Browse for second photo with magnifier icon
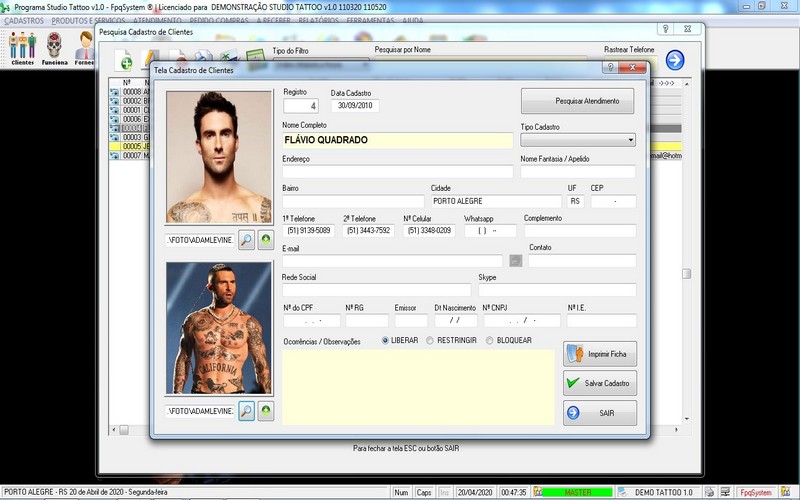This screenshot has height=500, width=800. [x=246, y=411]
